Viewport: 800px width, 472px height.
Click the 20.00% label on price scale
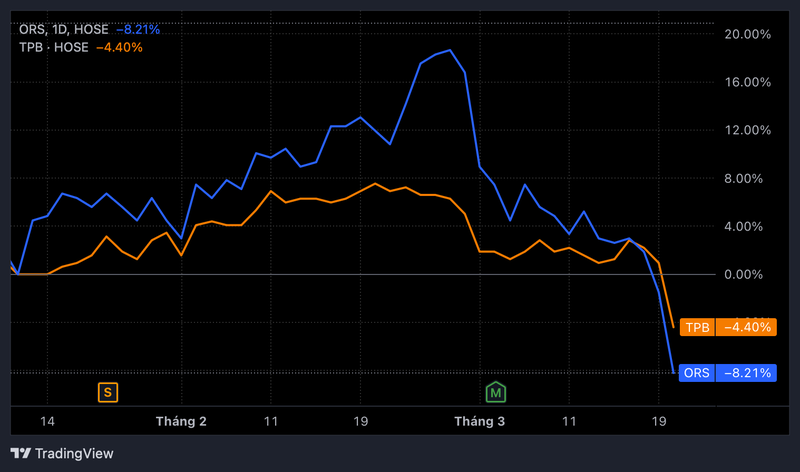pos(748,34)
